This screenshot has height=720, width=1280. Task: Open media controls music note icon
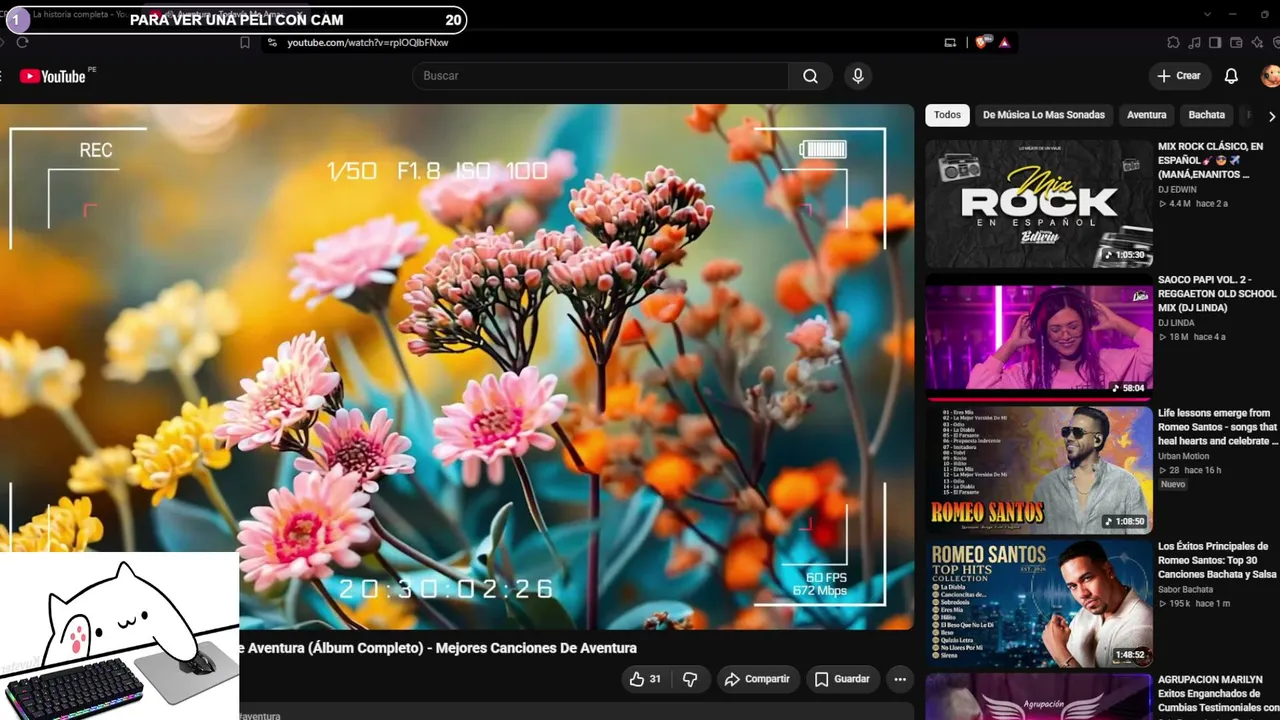pos(1194,42)
